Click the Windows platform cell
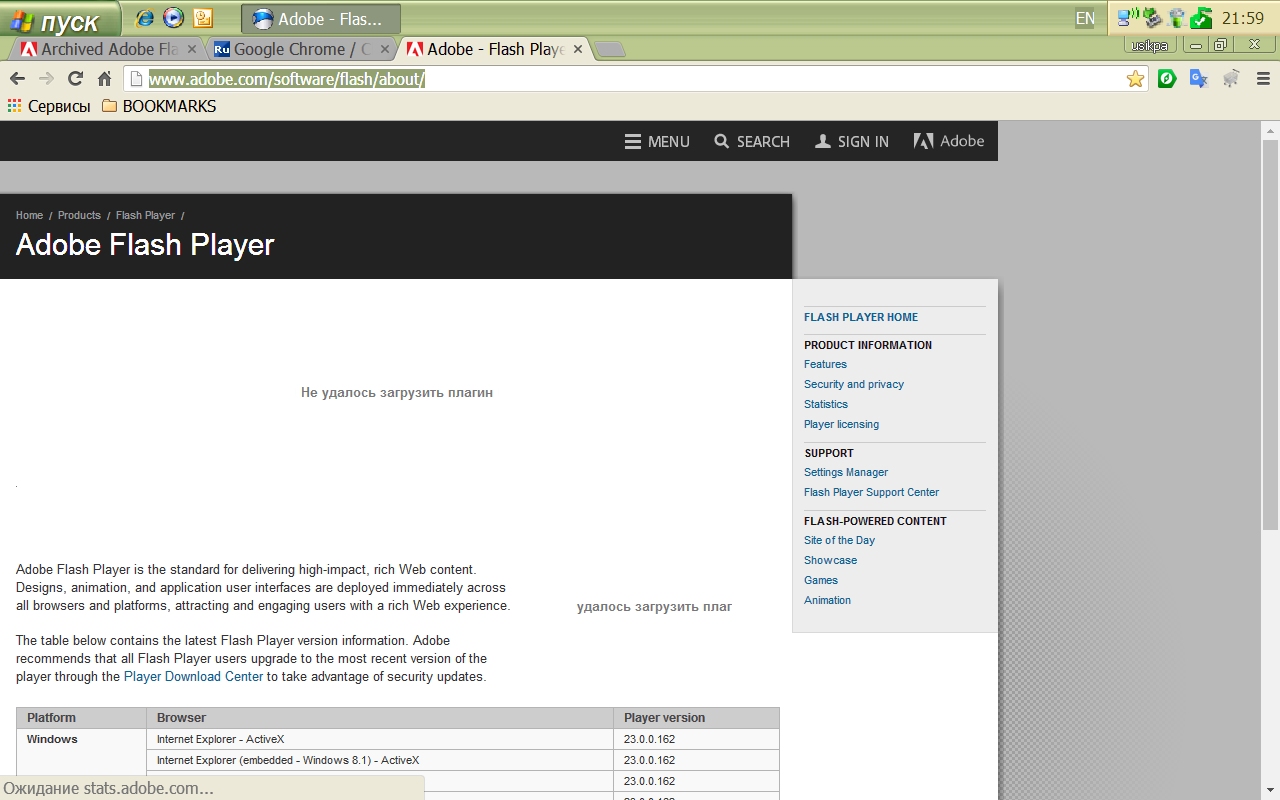Image resolution: width=1280 pixels, height=800 pixels. (81, 764)
